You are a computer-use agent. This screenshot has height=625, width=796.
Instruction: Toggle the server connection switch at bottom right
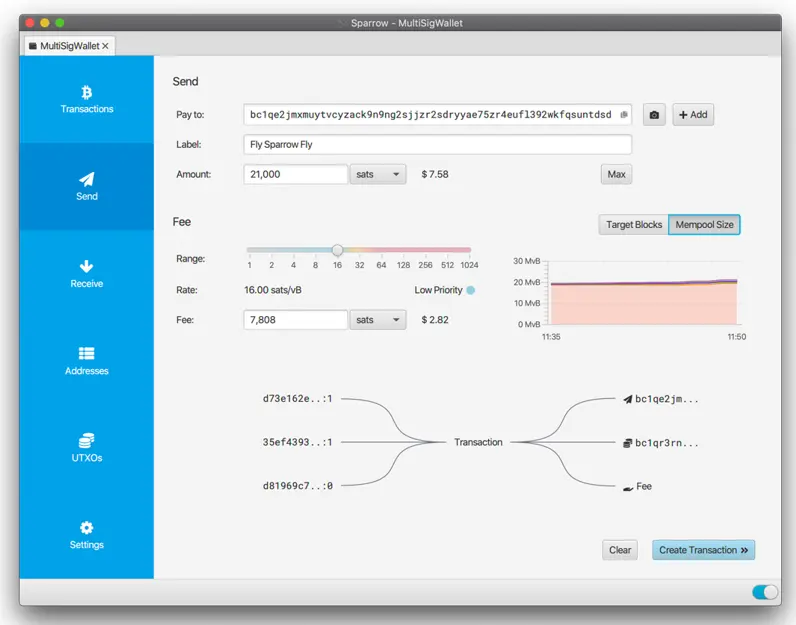pyautogui.click(x=765, y=592)
